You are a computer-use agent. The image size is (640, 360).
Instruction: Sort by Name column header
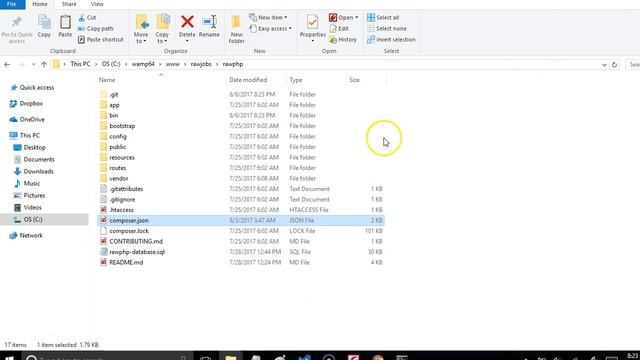coord(161,80)
